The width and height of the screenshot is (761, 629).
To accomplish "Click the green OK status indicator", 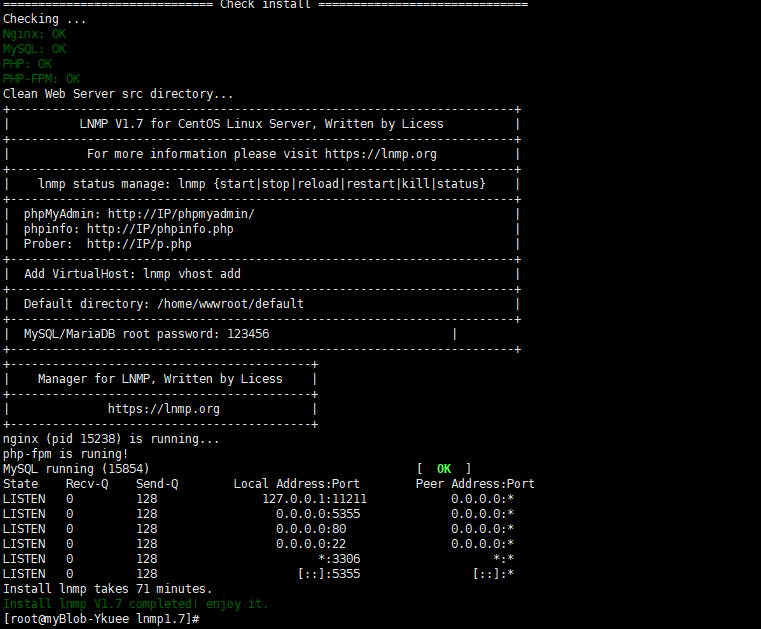I will [x=444, y=469].
